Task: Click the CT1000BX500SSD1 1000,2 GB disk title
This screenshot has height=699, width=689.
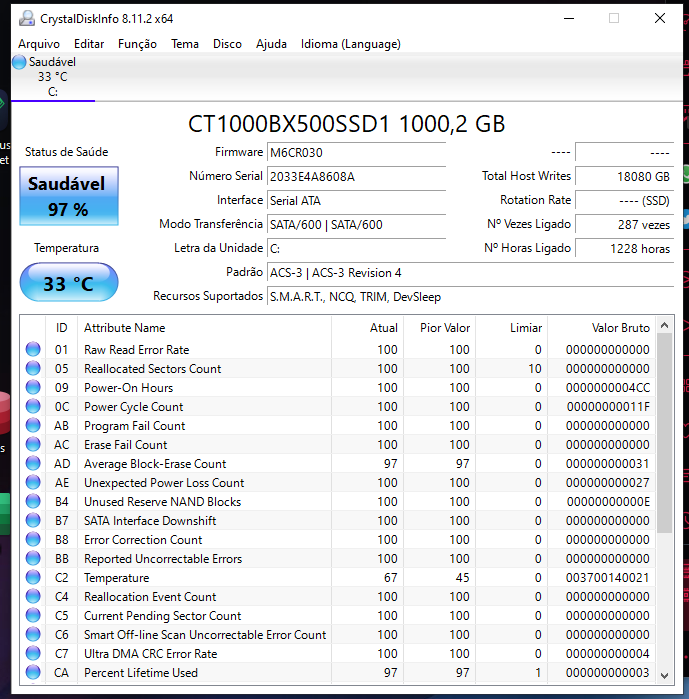Action: tap(346, 123)
